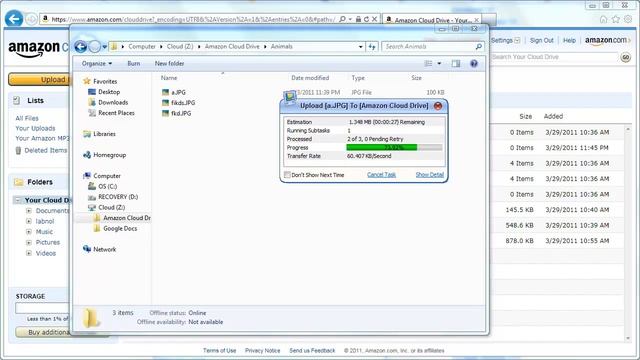
Task: Select the a.JPG file
Action: [x=174, y=92]
